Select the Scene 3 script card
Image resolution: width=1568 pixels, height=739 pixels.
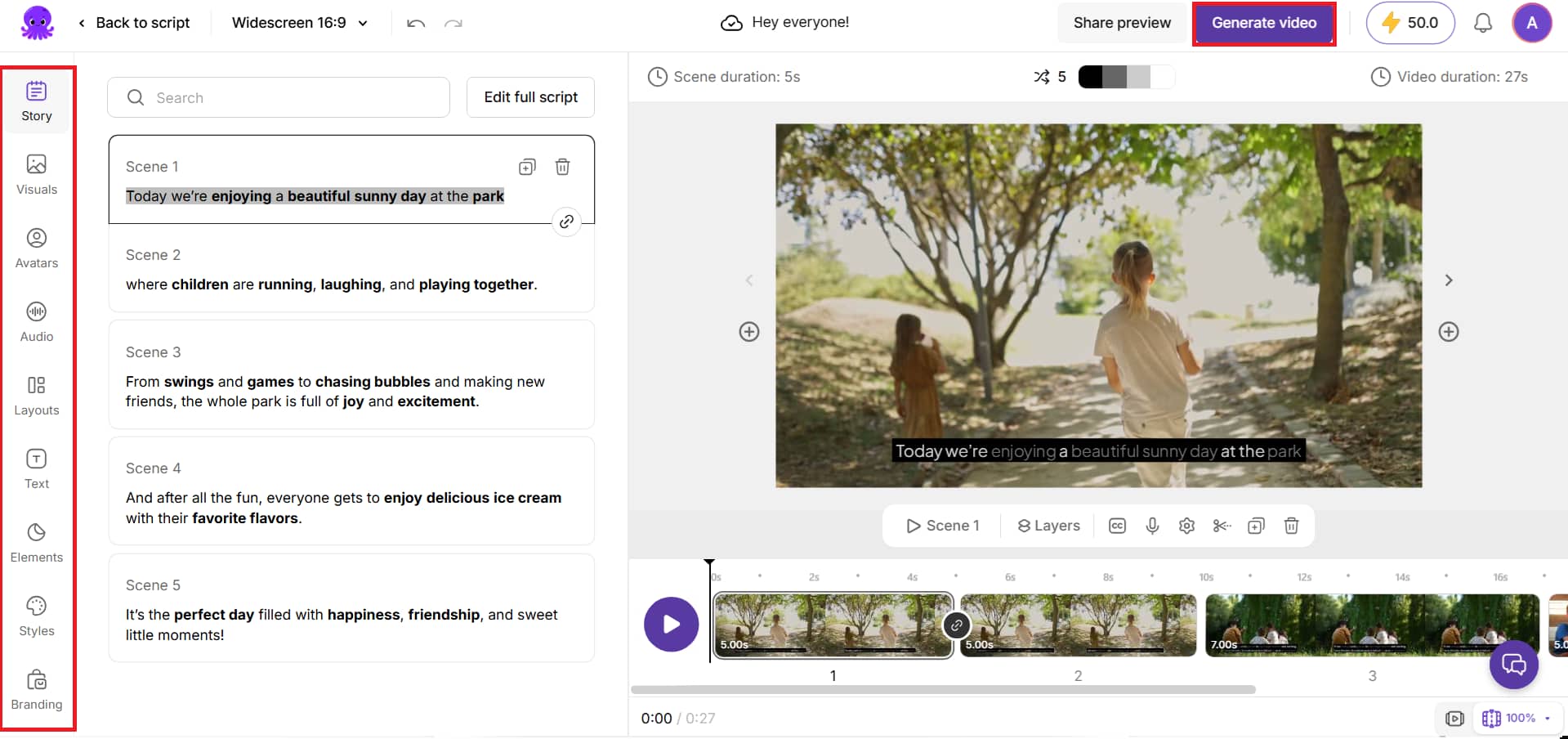[x=351, y=374]
